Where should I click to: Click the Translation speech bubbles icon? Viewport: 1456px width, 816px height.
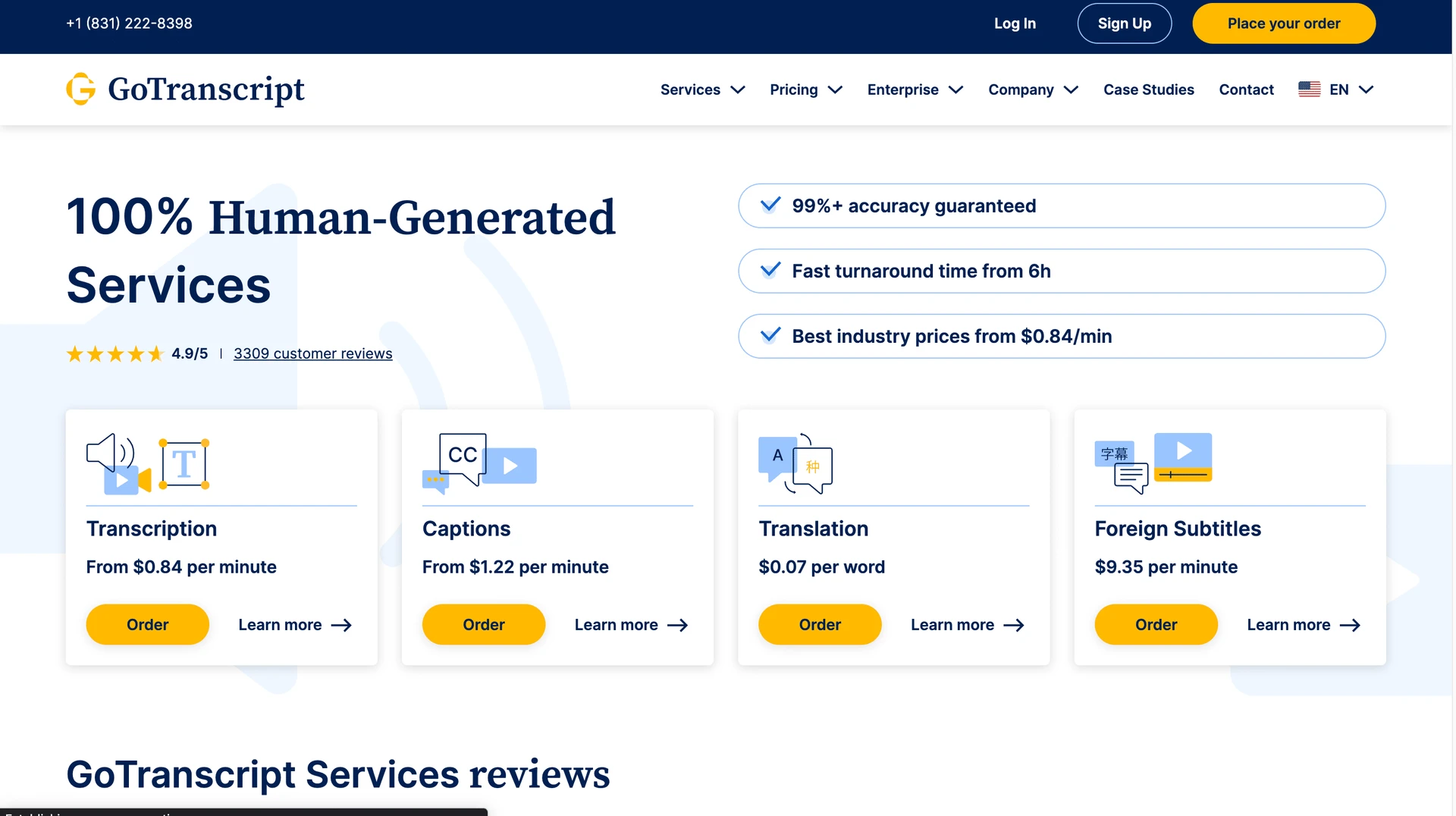(795, 463)
